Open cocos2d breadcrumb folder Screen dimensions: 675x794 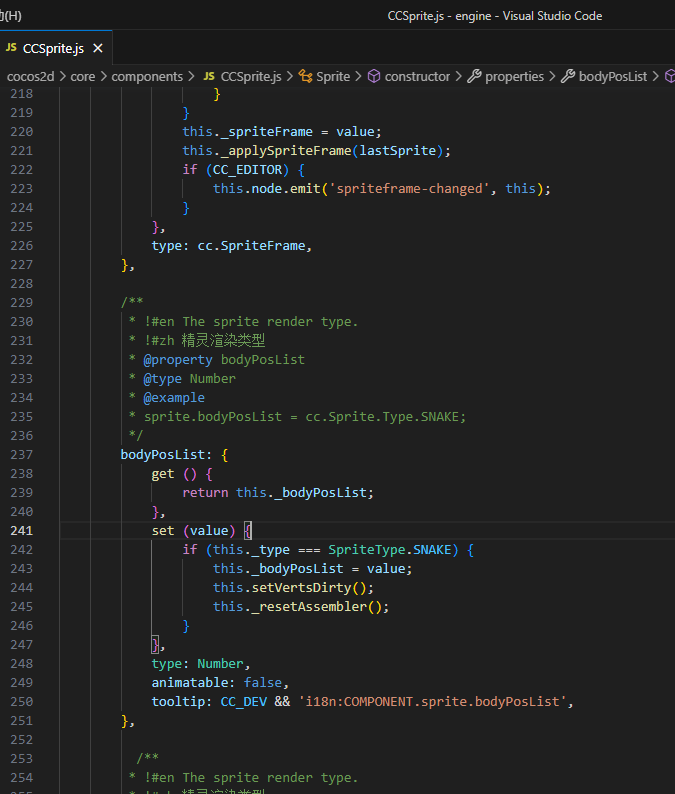(x=30, y=76)
